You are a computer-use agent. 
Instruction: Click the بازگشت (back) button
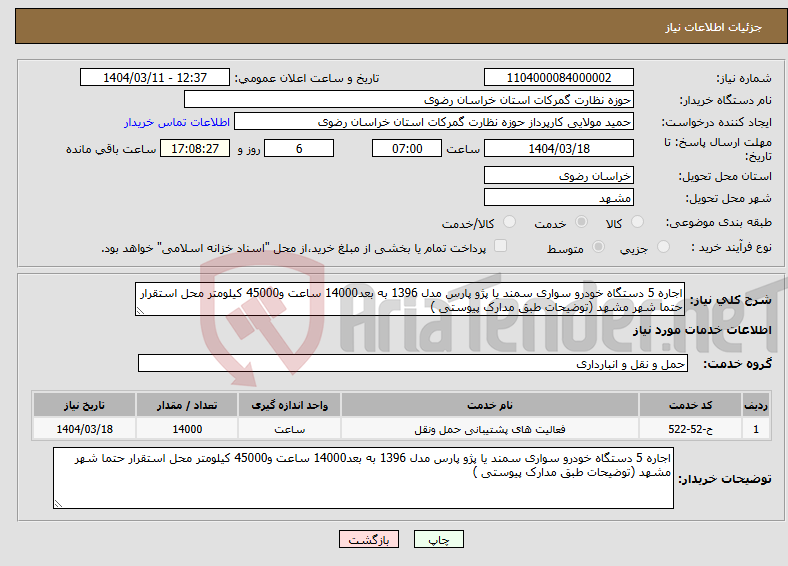tap(369, 539)
